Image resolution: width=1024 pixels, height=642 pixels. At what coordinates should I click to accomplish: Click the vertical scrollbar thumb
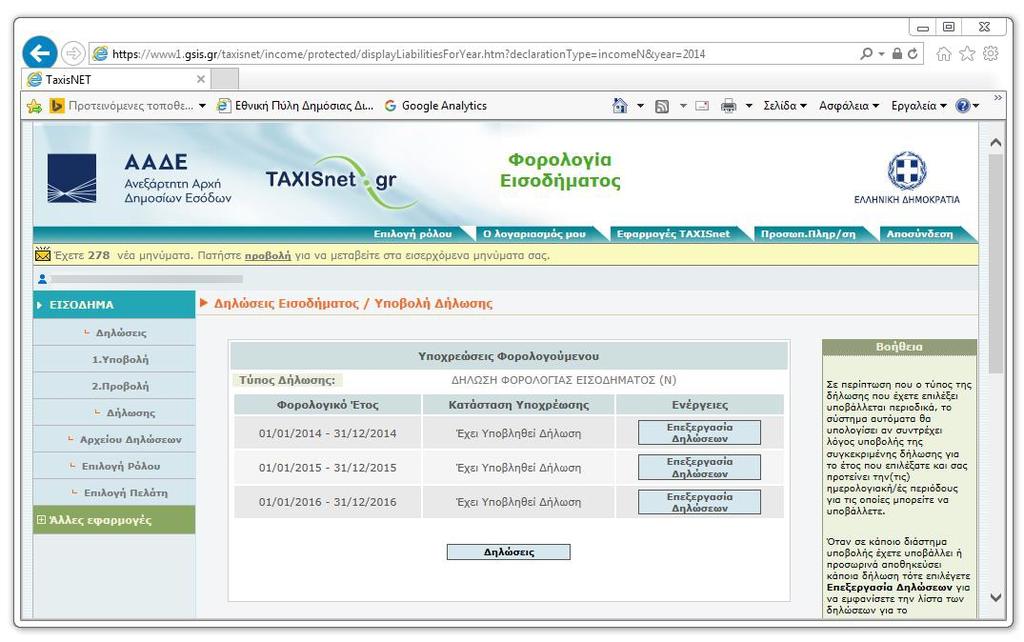996,264
